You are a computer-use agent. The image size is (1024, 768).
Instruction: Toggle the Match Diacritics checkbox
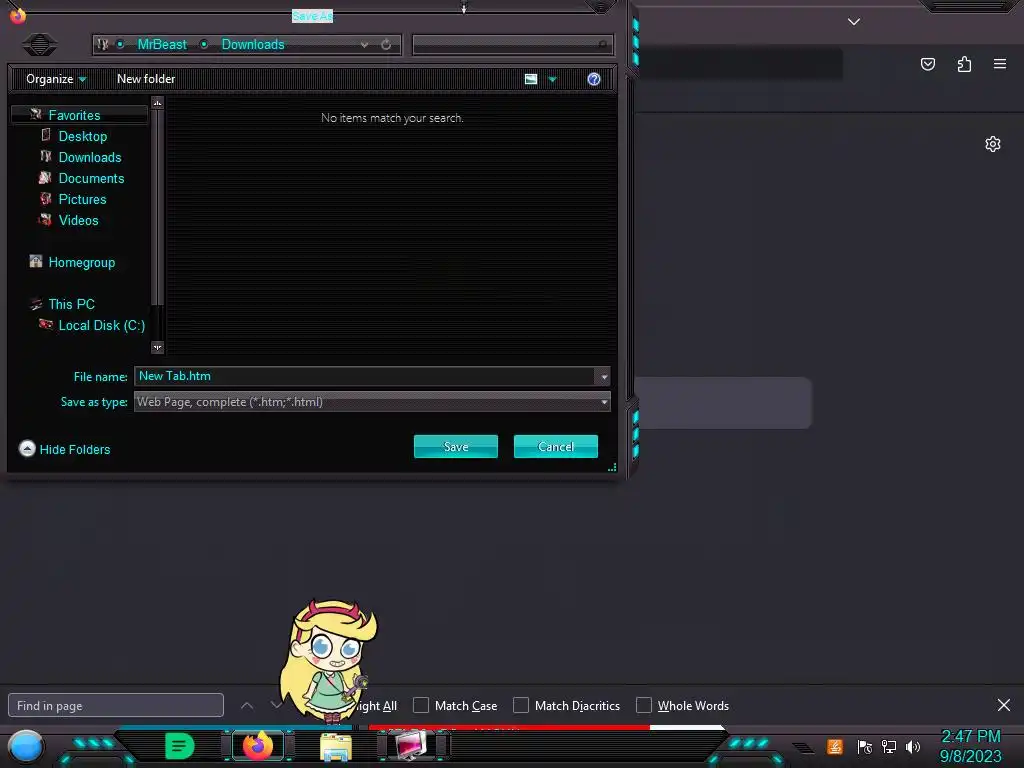tap(520, 705)
